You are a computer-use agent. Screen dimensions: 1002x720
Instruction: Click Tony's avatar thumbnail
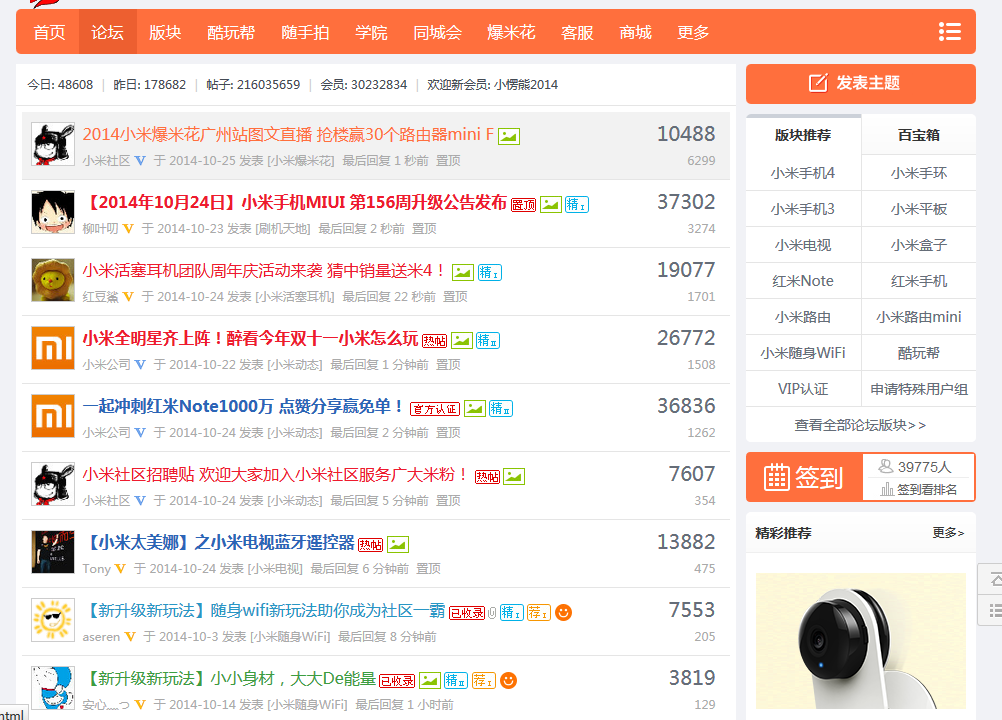tap(53, 551)
